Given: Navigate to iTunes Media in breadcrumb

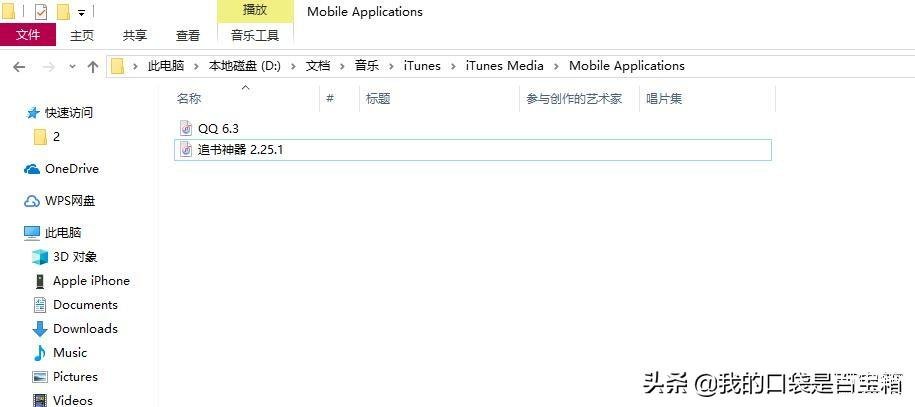Looking at the screenshot, I should 504,66.
